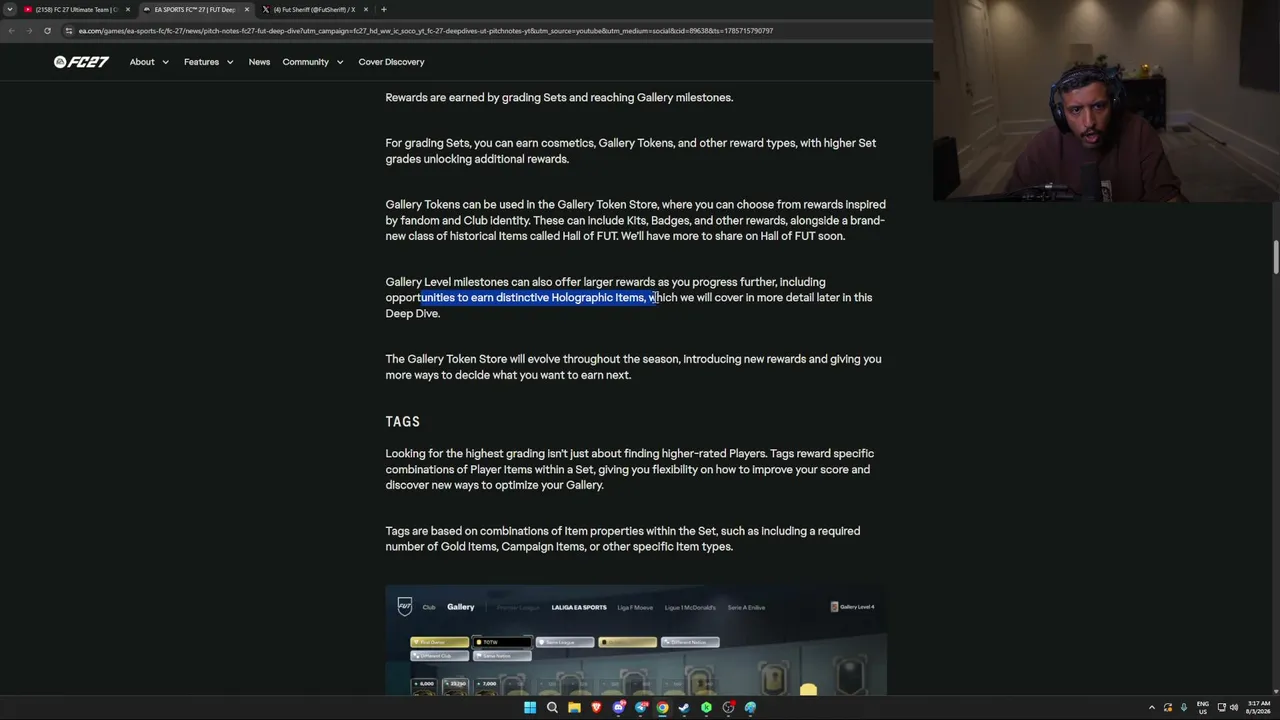
Task: Expand the About menu
Action: [x=149, y=62]
